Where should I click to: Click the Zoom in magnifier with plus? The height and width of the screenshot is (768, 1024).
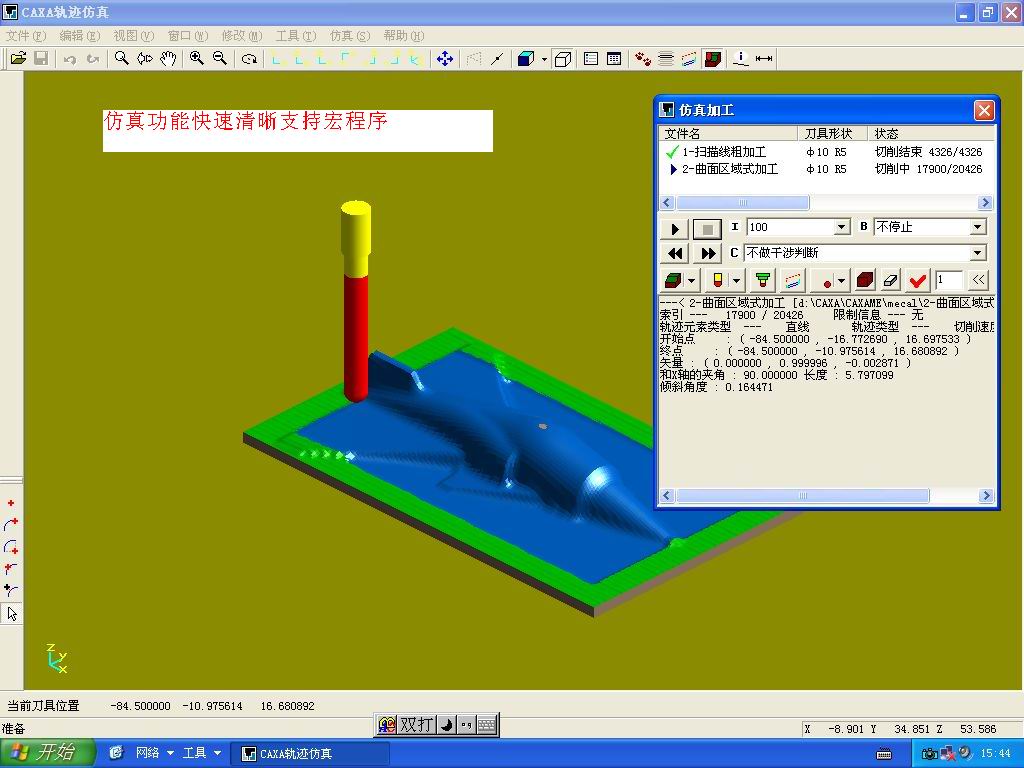pos(197,59)
